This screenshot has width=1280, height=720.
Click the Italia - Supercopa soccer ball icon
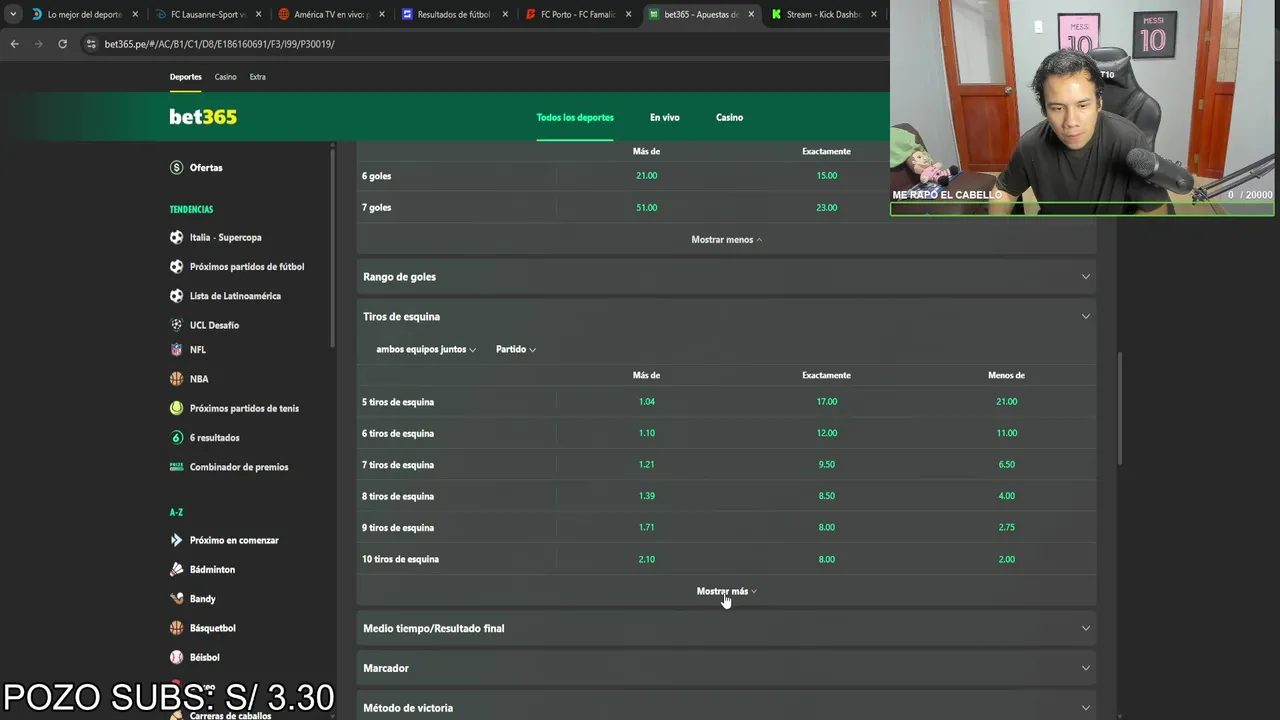coord(177,238)
